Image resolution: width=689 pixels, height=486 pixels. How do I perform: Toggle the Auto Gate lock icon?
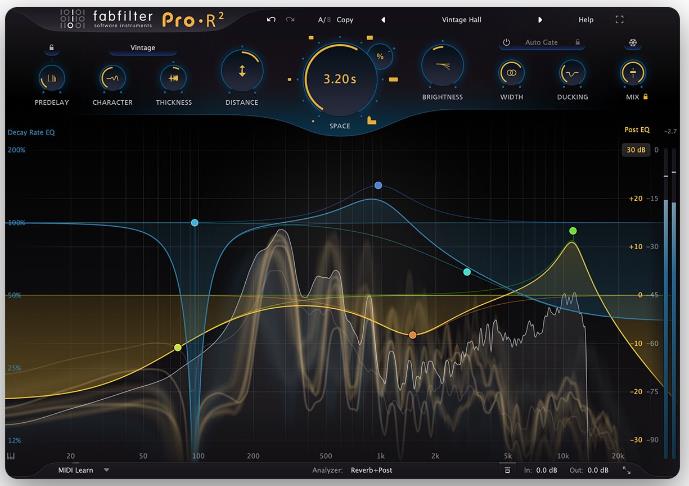[x=578, y=42]
